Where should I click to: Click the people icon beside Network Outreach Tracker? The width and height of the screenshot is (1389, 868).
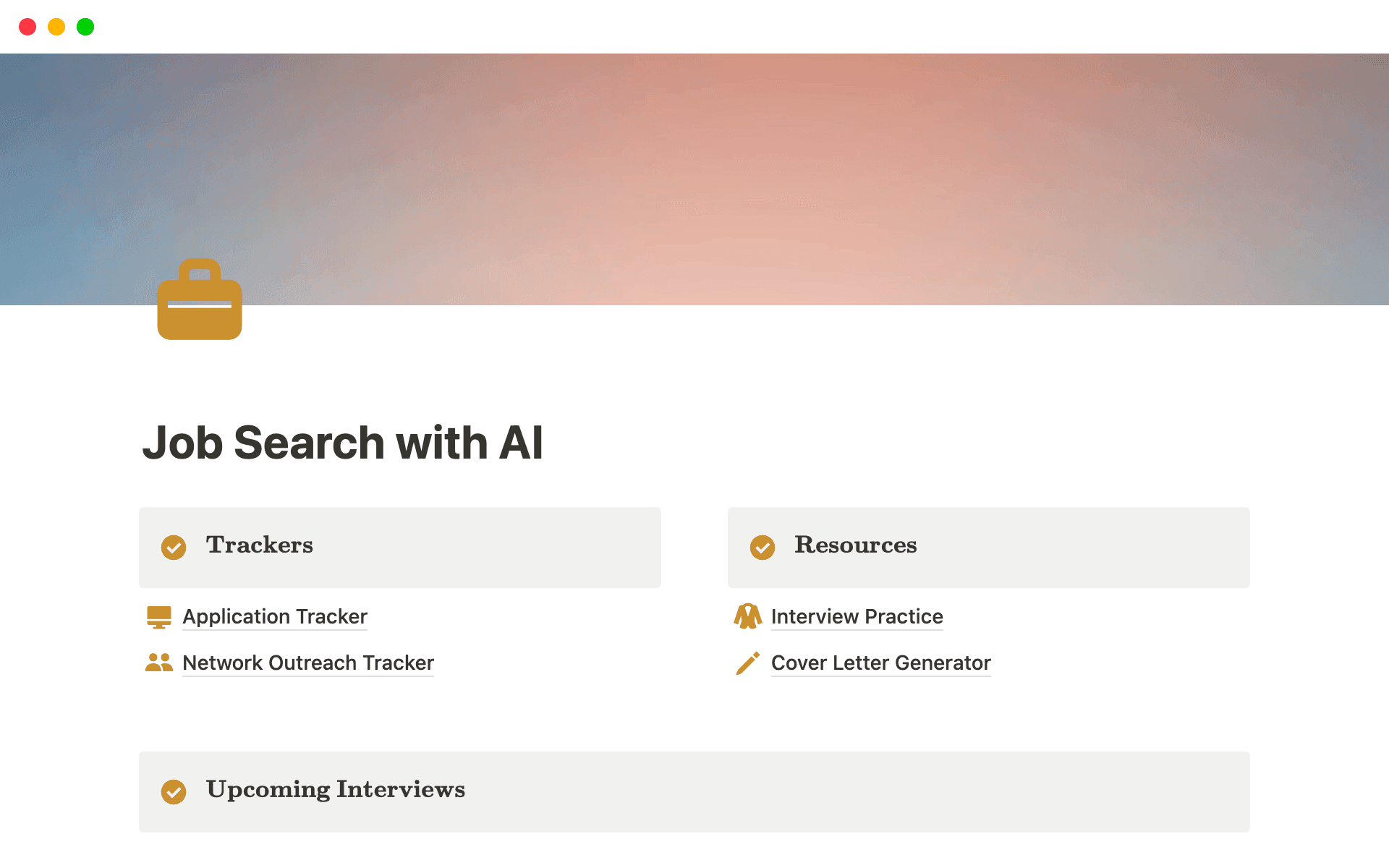click(159, 663)
